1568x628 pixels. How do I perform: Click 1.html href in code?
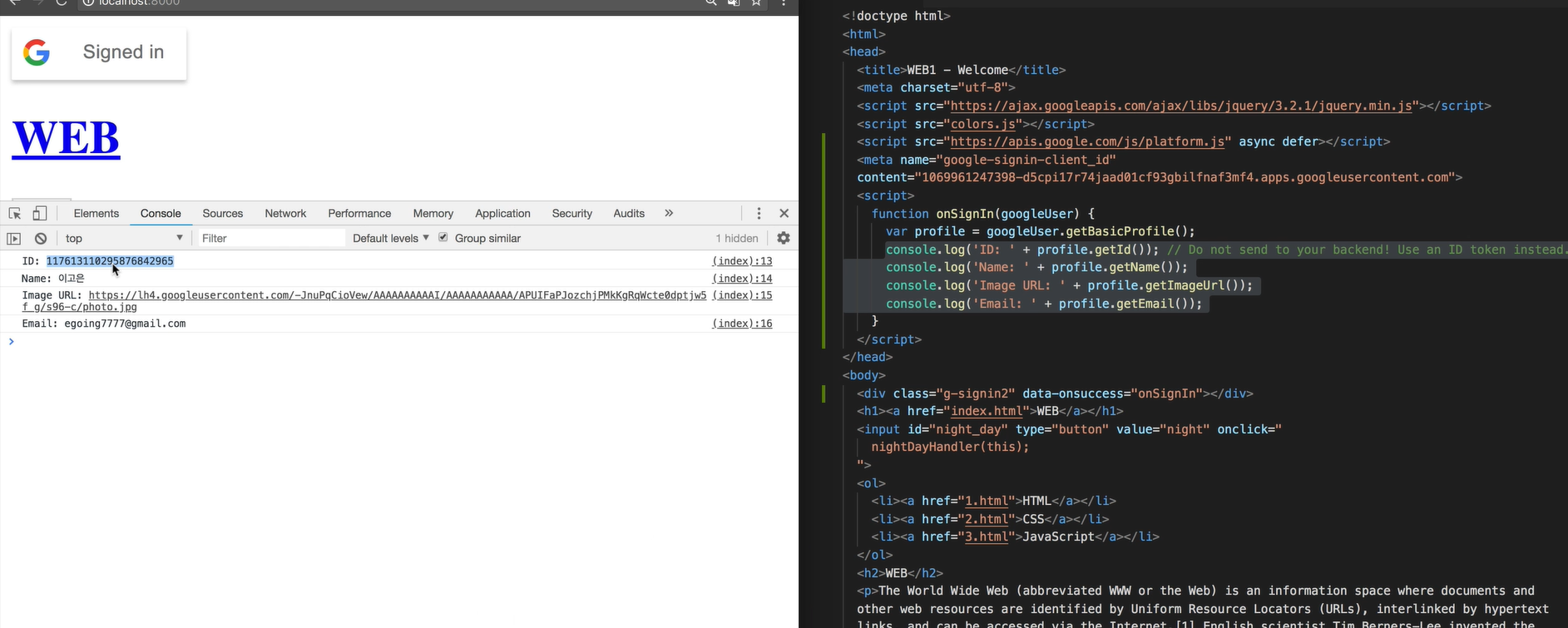coord(986,501)
